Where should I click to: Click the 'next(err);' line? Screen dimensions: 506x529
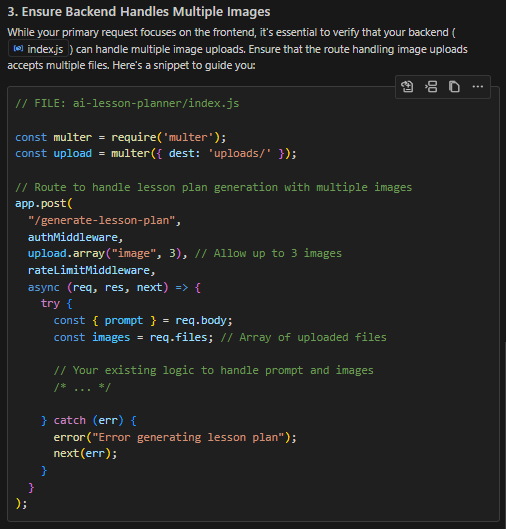point(85,453)
